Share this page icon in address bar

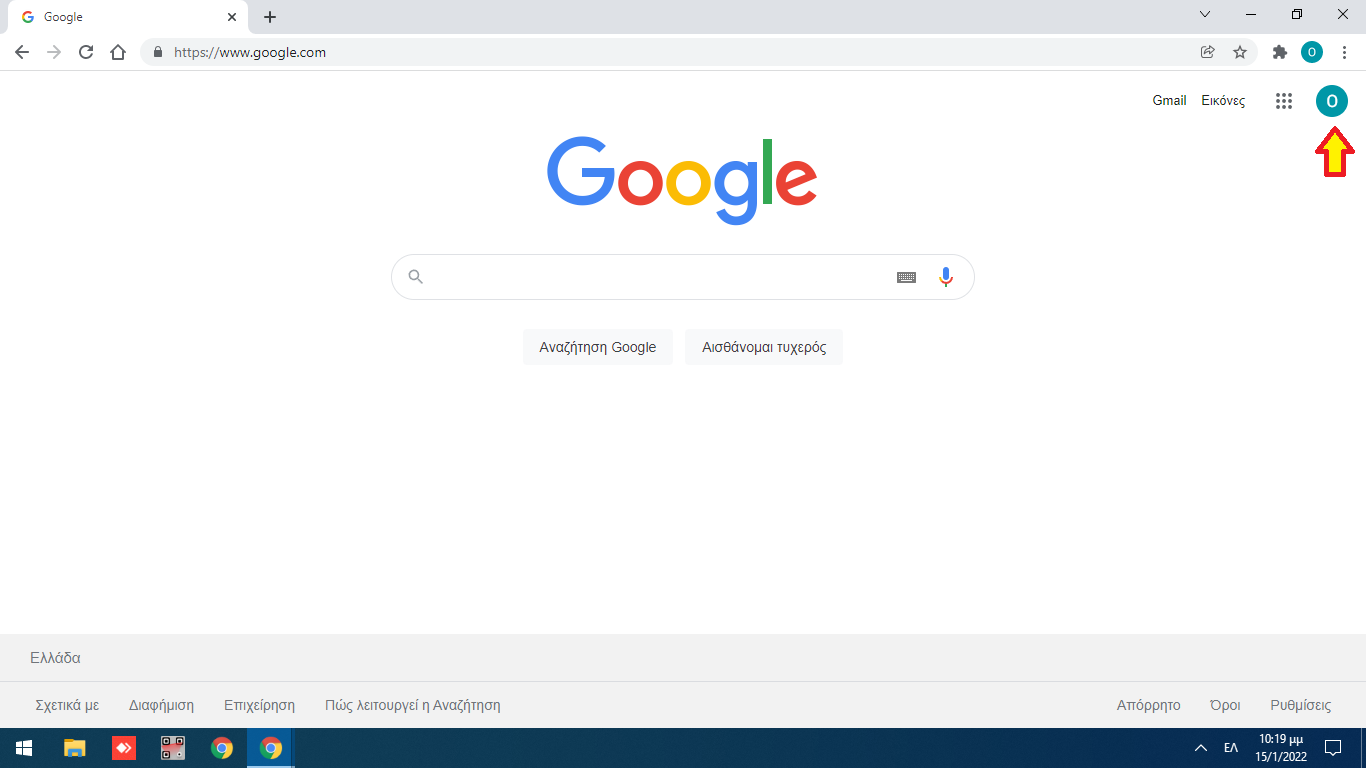coord(1208,52)
